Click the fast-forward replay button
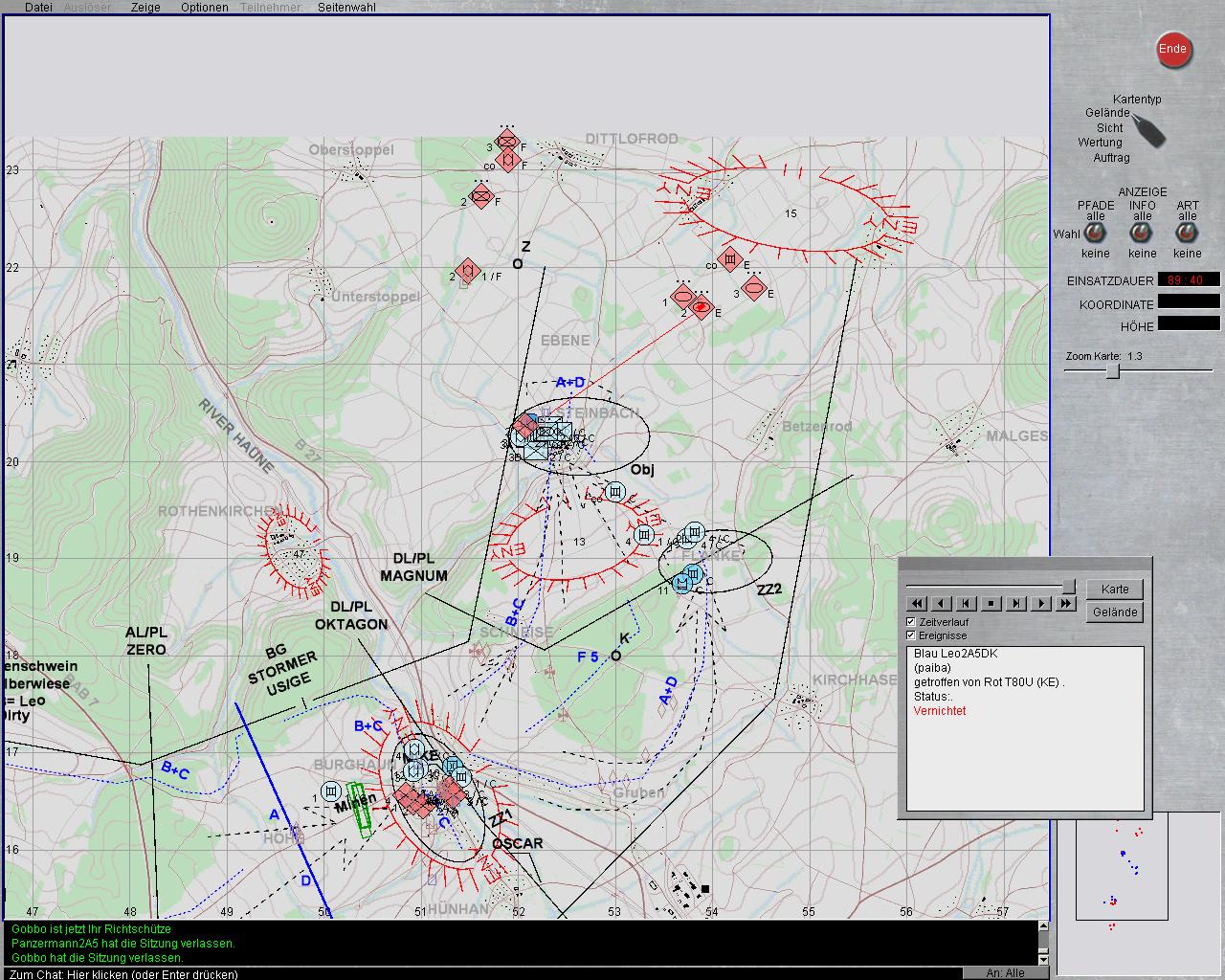This screenshot has width=1225, height=980. coord(1065,604)
